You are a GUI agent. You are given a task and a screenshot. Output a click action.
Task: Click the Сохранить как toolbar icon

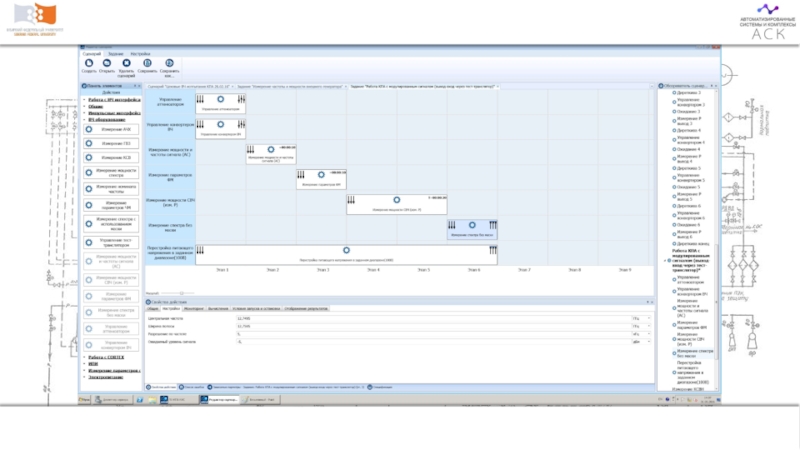[169, 63]
